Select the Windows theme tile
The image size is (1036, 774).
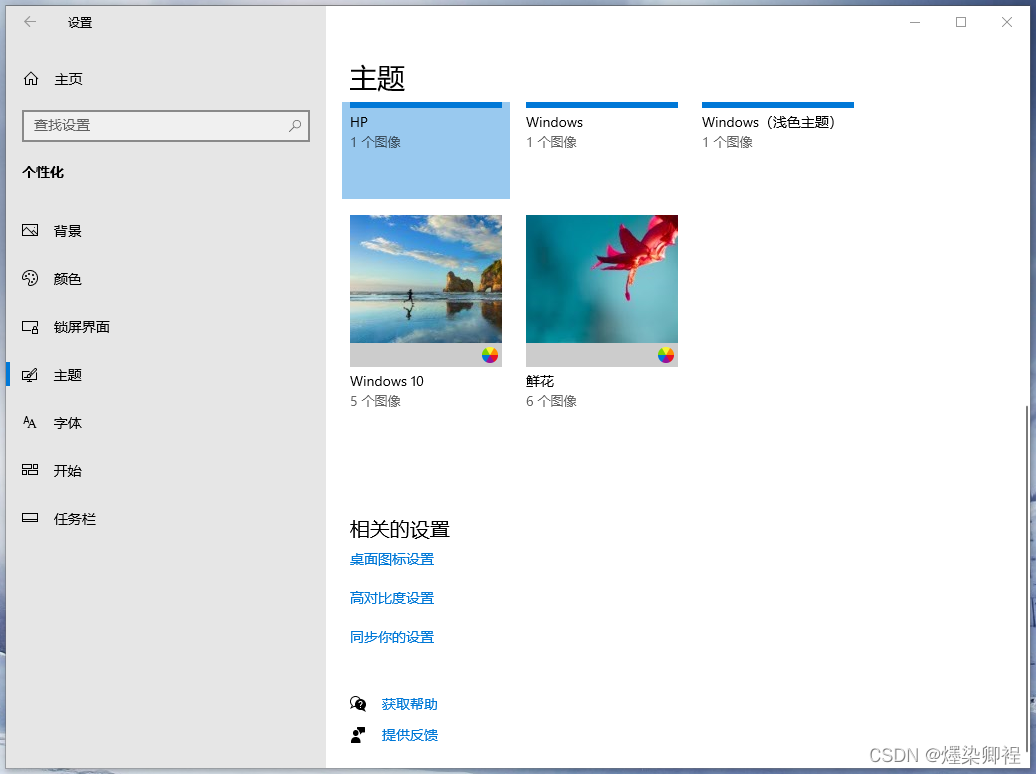602,126
